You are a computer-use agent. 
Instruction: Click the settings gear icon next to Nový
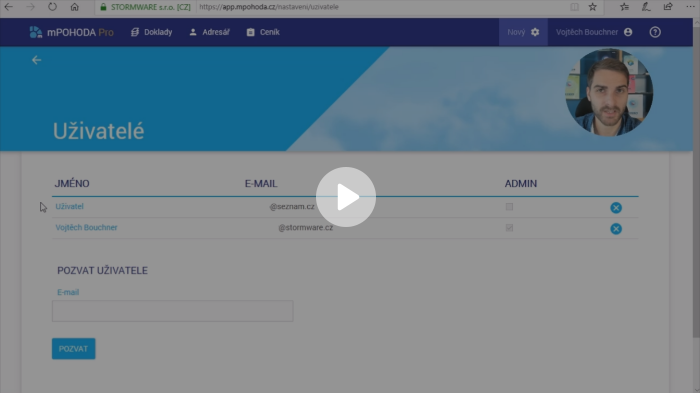535,32
